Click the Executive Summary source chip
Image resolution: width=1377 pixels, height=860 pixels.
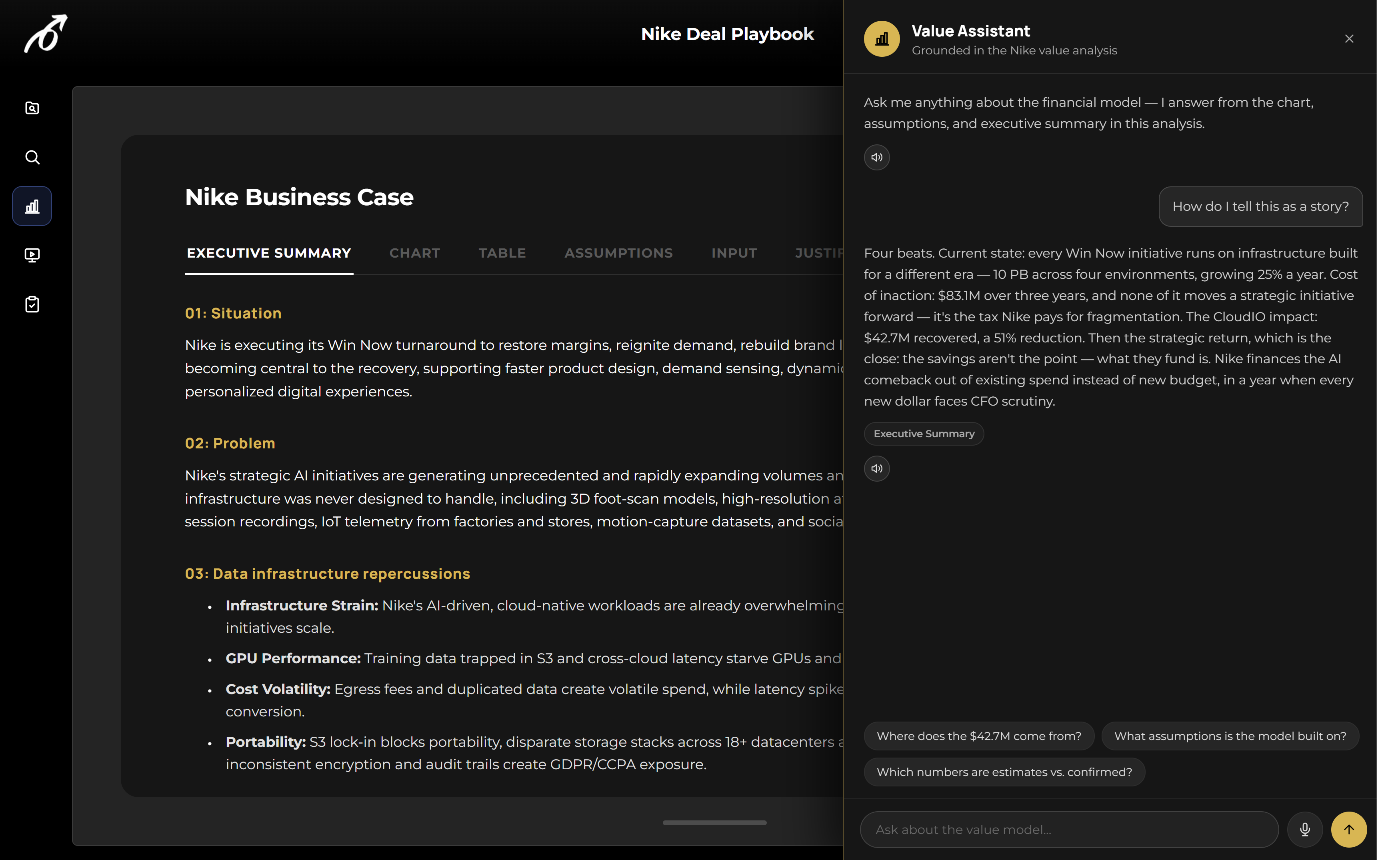click(x=924, y=434)
